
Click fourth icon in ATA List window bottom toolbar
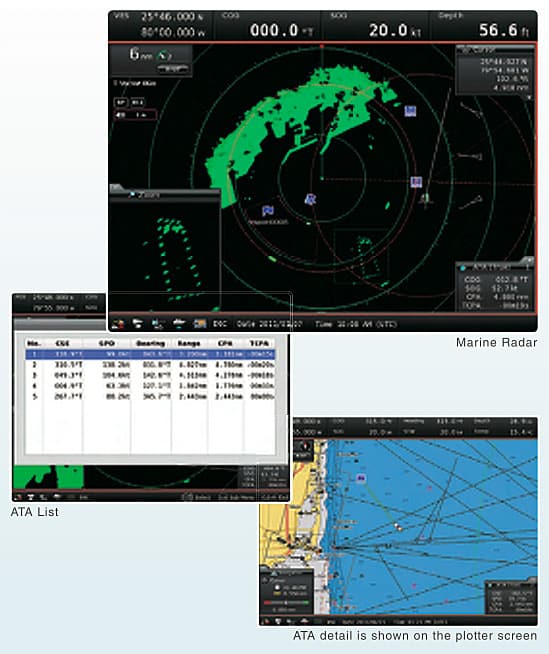tap(57, 497)
